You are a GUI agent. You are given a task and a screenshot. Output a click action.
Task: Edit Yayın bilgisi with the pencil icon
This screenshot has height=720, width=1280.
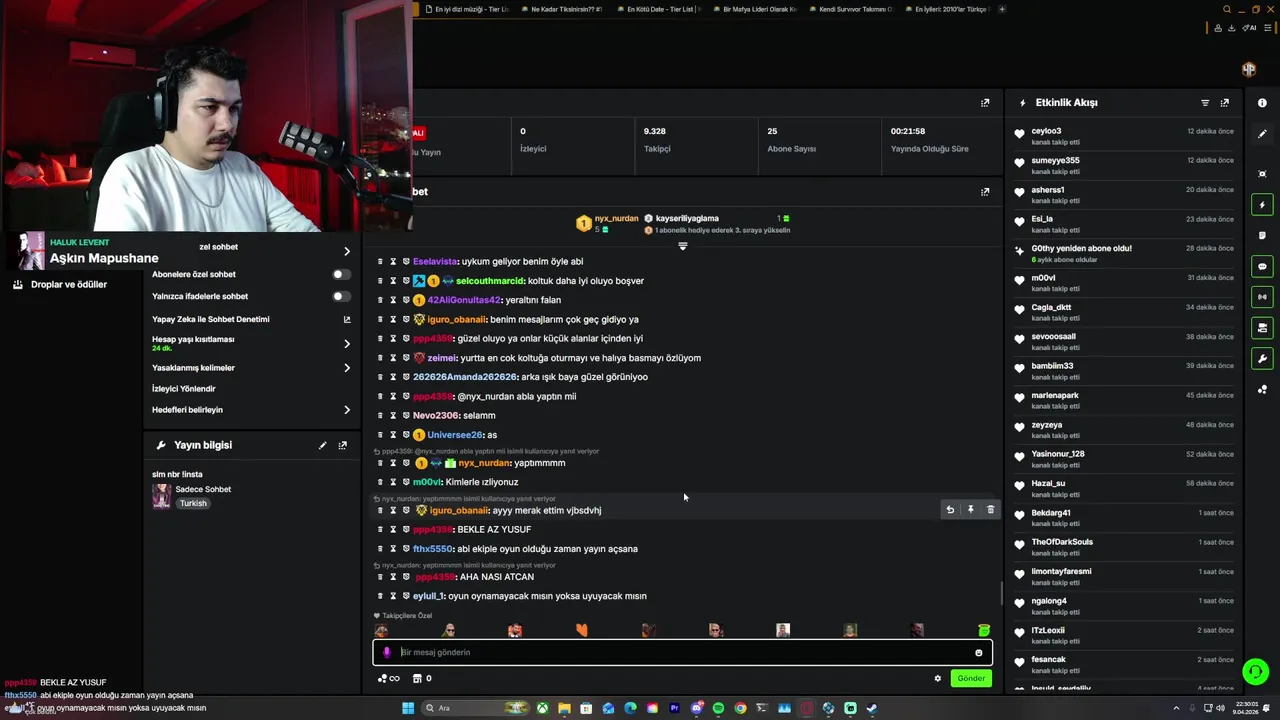pyautogui.click(x=322, y=446)
